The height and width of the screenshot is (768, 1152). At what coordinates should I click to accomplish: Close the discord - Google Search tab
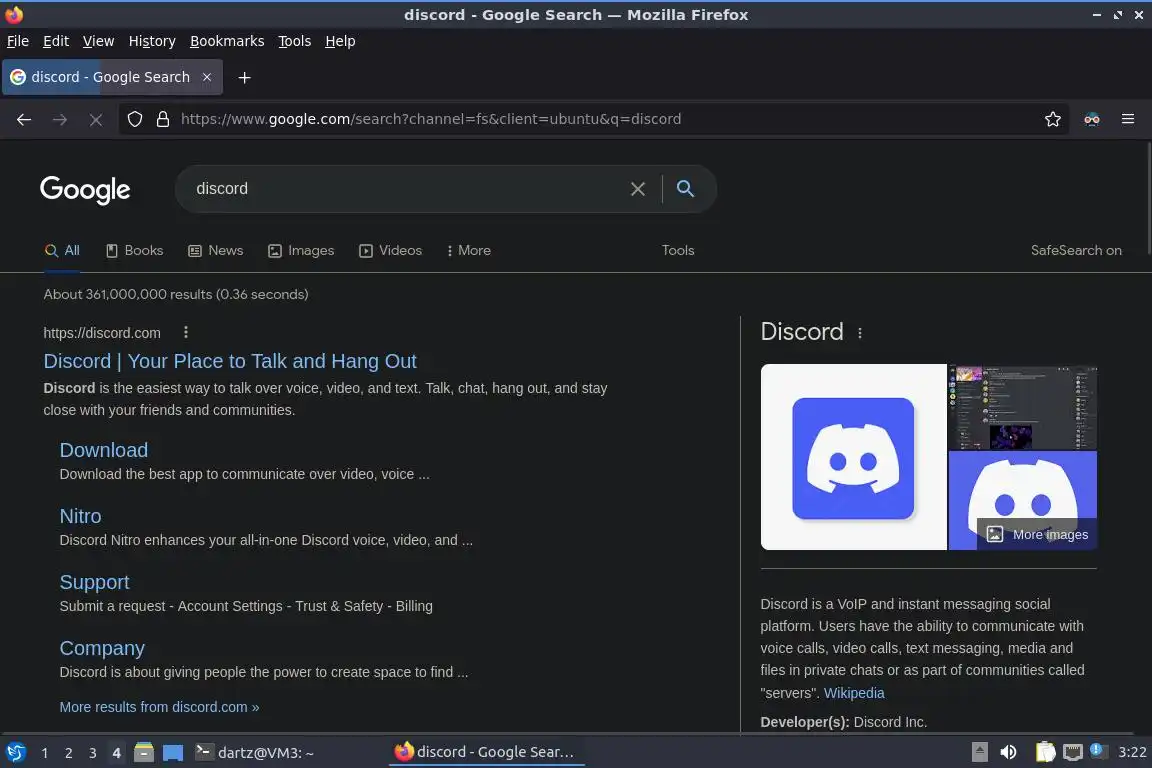(x=207, y=77)
